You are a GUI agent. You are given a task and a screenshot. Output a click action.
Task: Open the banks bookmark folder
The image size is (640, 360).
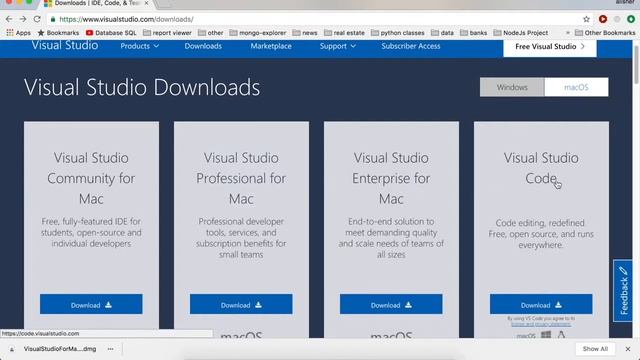473,33
